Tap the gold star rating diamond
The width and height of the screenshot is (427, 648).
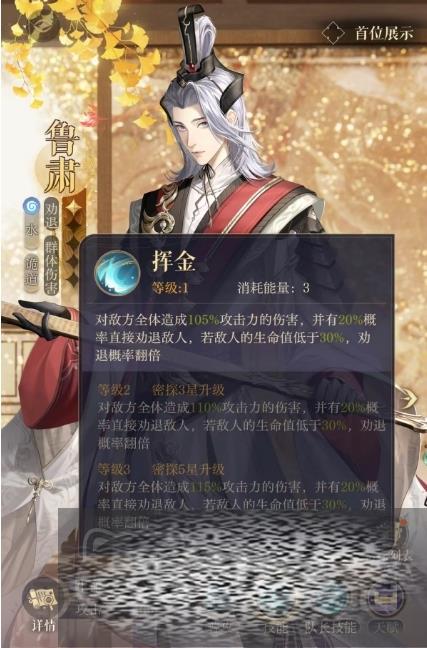[x=73, y=207]
